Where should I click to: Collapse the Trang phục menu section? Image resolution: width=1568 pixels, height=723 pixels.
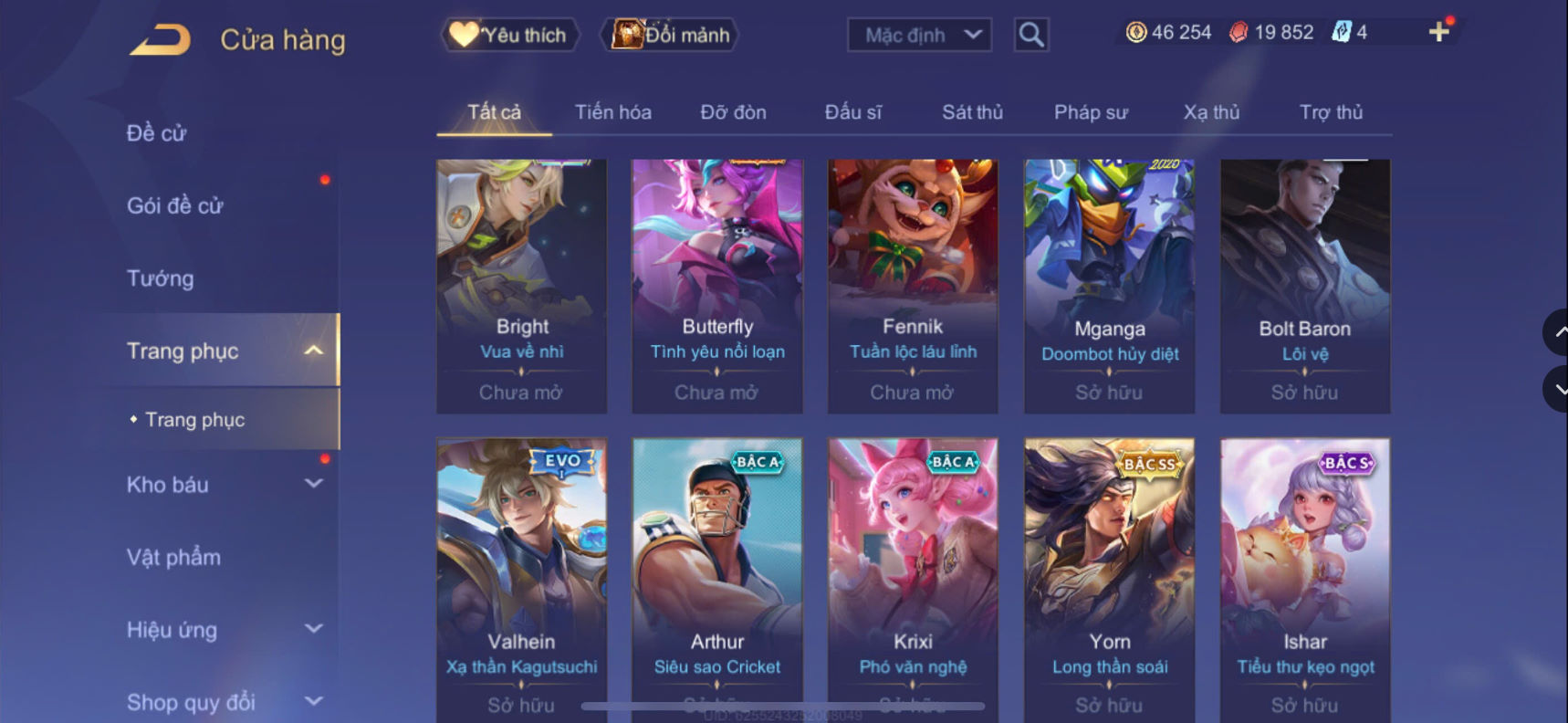click(313, 351)
